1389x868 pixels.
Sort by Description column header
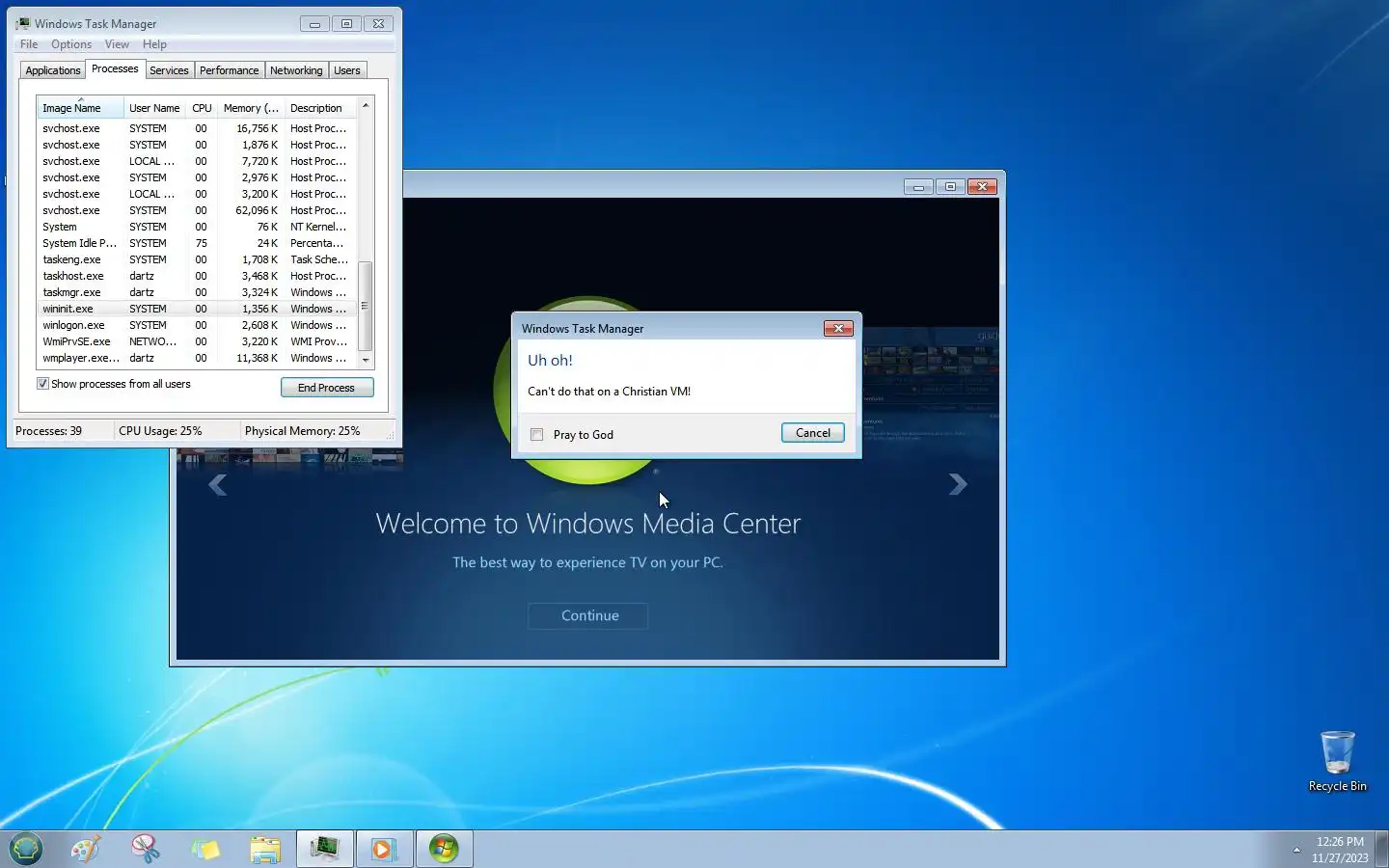pos(320,108)
